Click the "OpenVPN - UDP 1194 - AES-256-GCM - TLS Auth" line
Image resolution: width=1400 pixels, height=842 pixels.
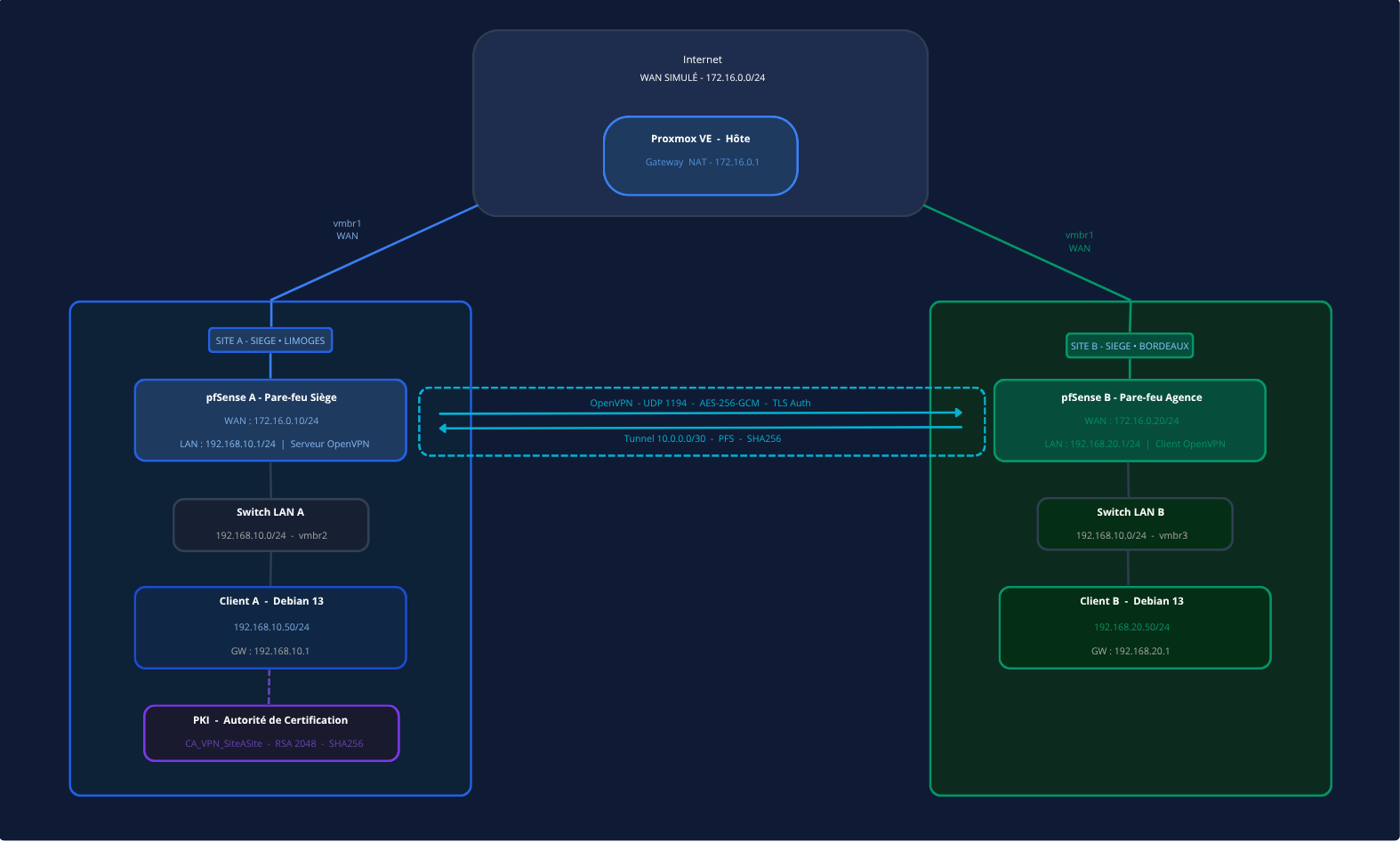tap(700, 403)
